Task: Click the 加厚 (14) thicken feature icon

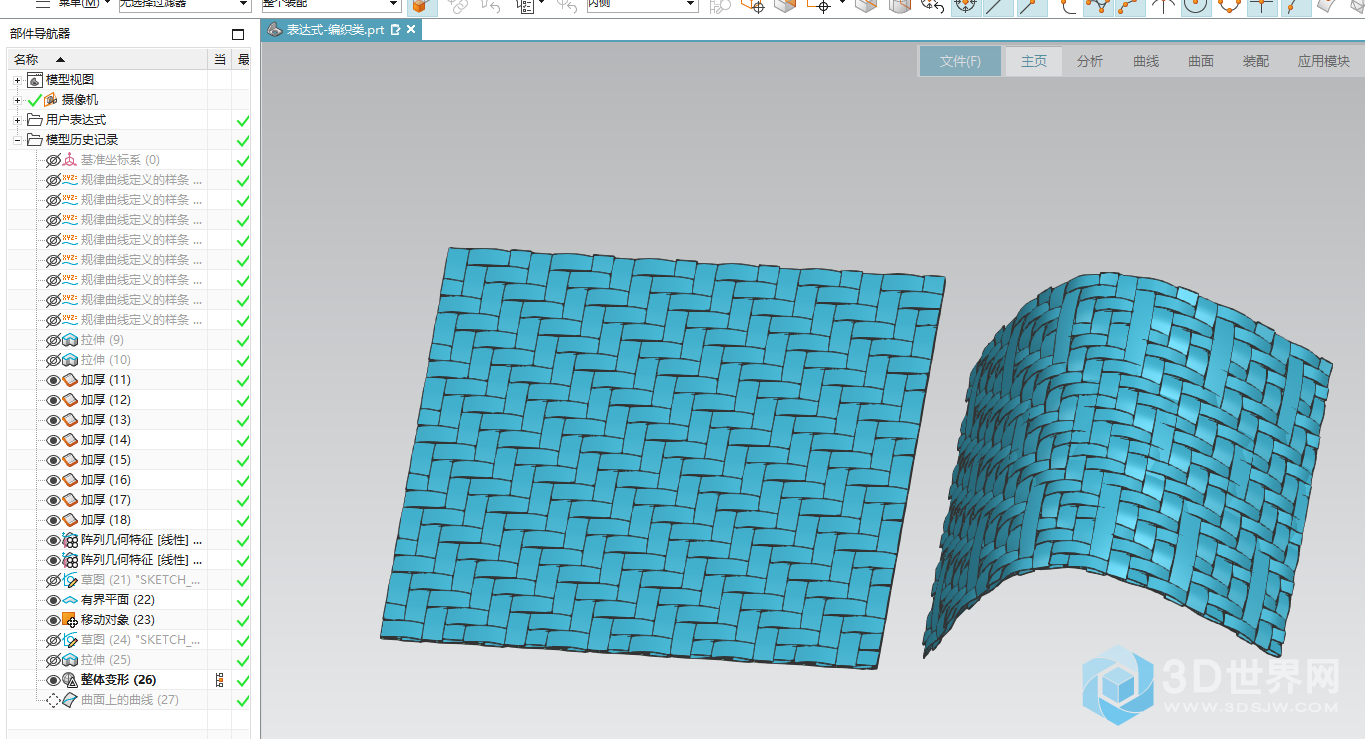Action: 70,440
